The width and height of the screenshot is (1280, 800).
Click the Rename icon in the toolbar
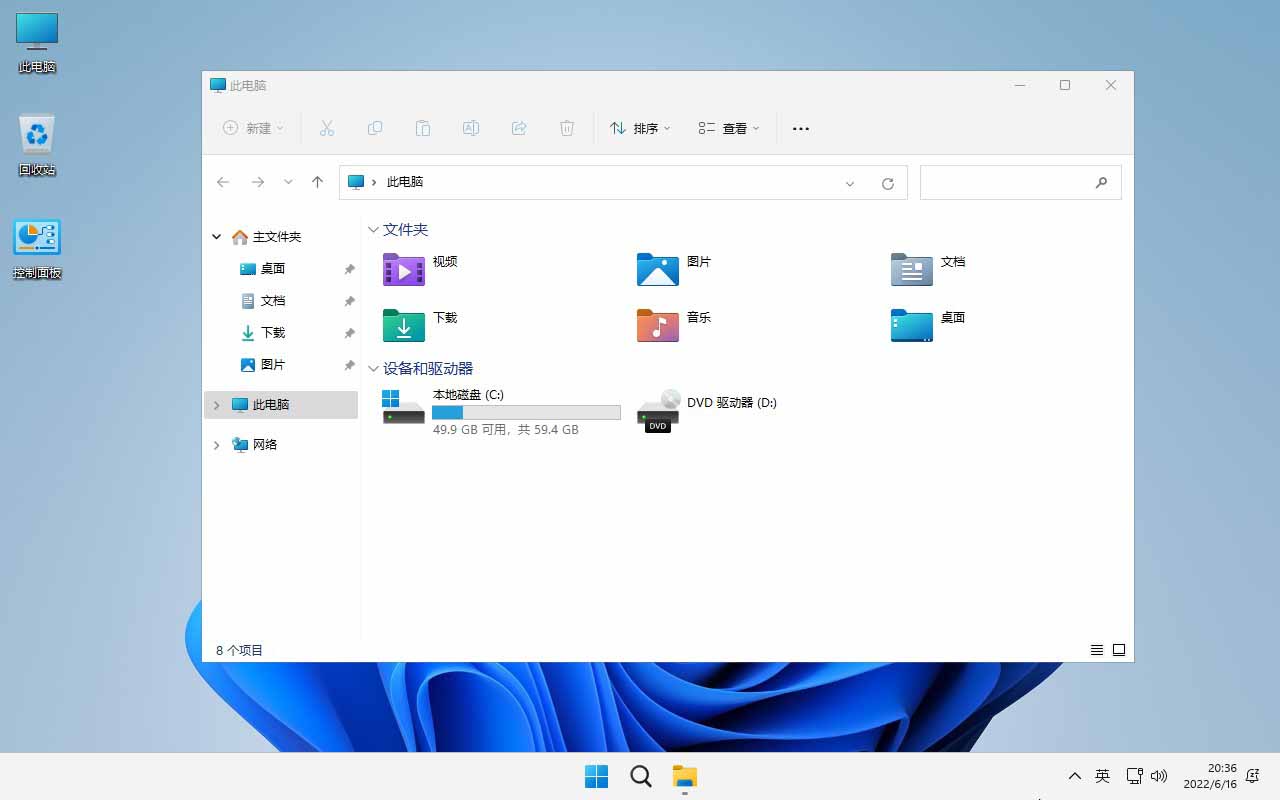coord(471,128)
